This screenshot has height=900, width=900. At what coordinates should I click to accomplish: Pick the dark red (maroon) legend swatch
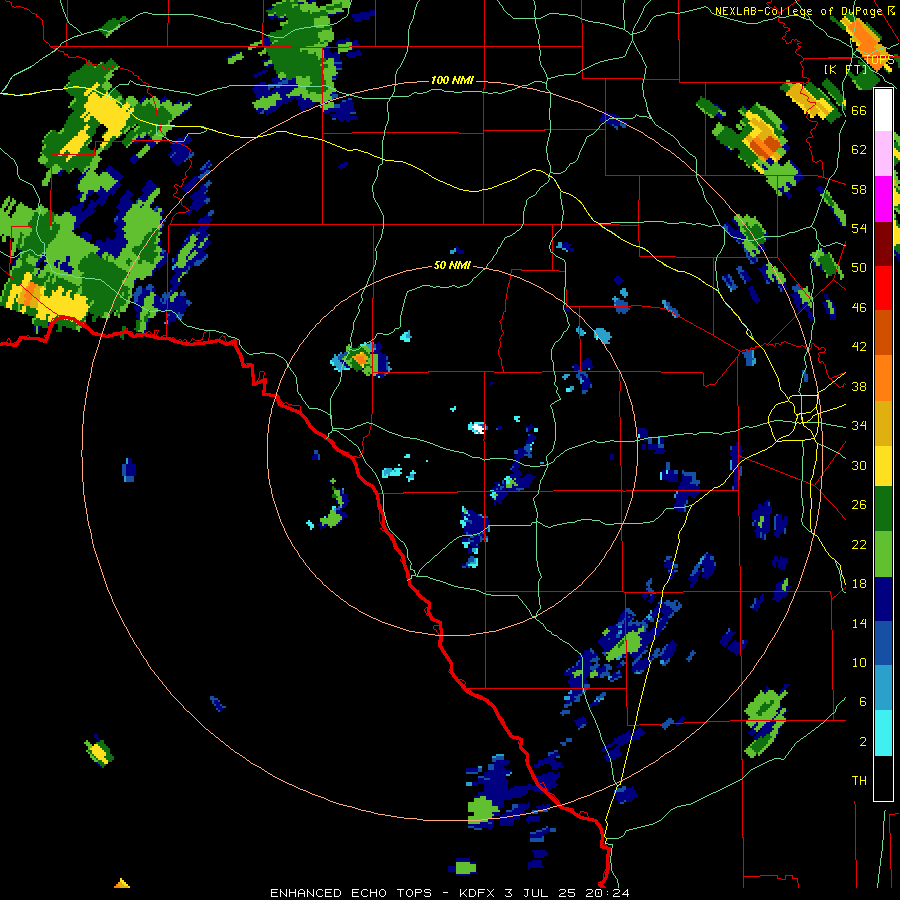[x=883, y=244]
